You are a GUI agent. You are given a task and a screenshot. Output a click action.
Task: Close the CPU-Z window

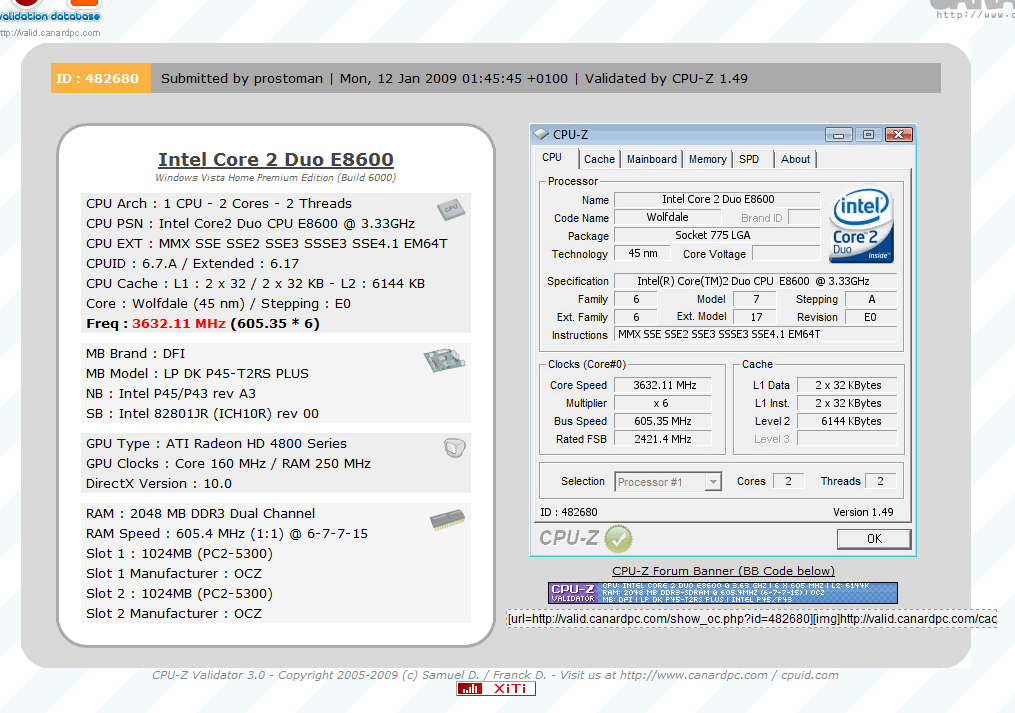(x=898, y=135)
